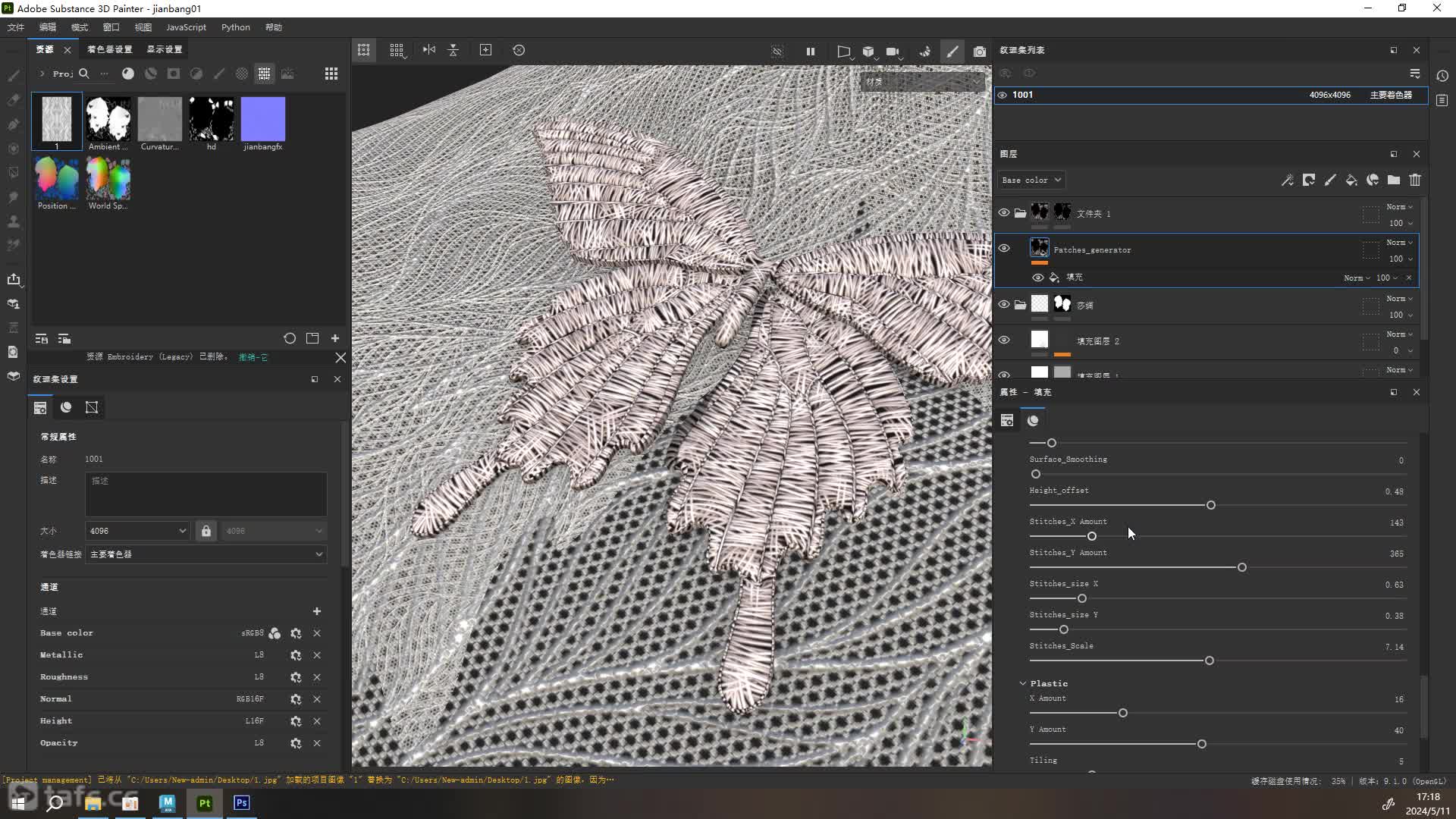Add a channel with plus button
This screenshot has height=819, width=1456.
click(317, 611)
